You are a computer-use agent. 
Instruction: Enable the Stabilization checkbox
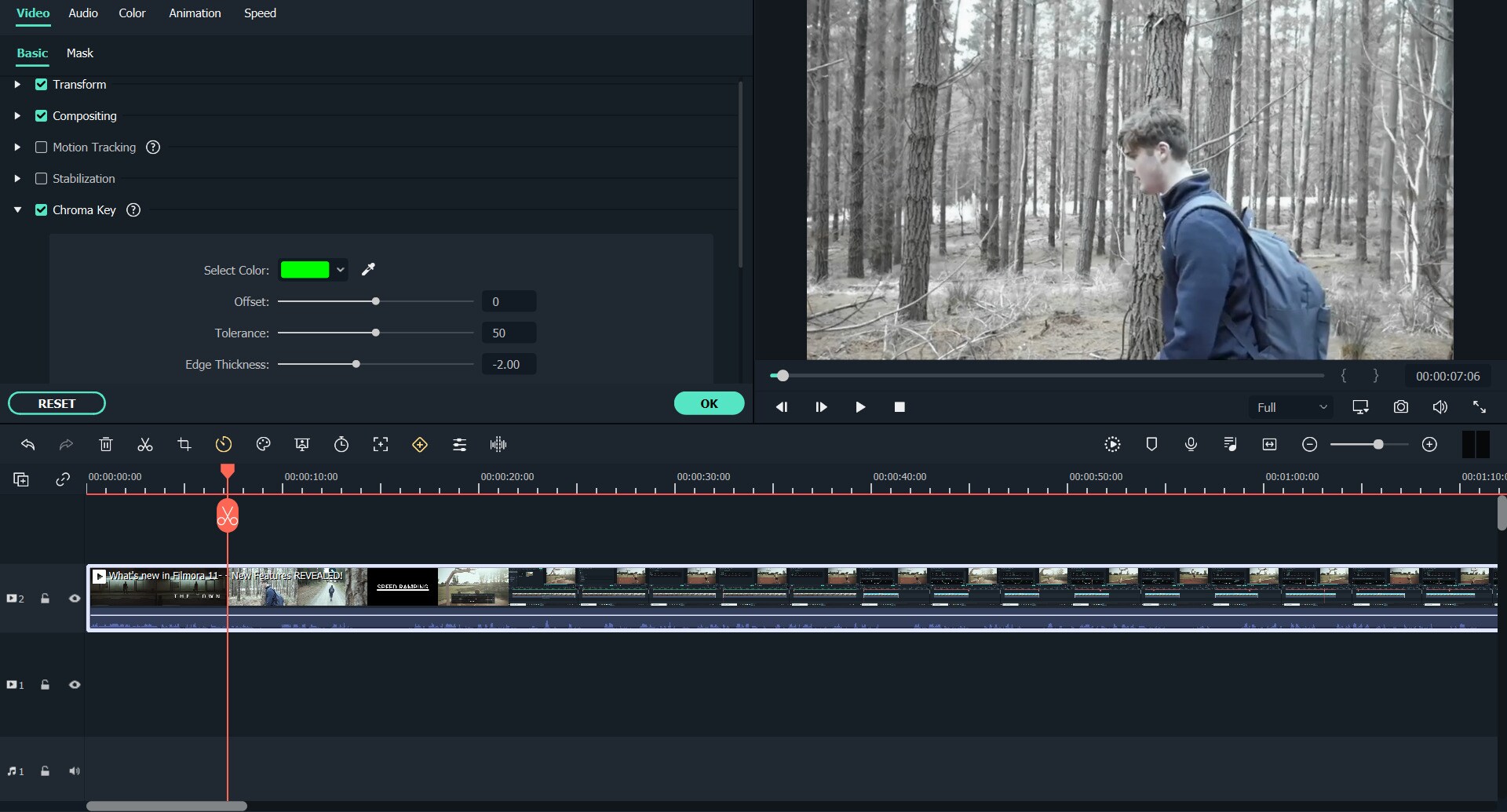coord(41,178)
